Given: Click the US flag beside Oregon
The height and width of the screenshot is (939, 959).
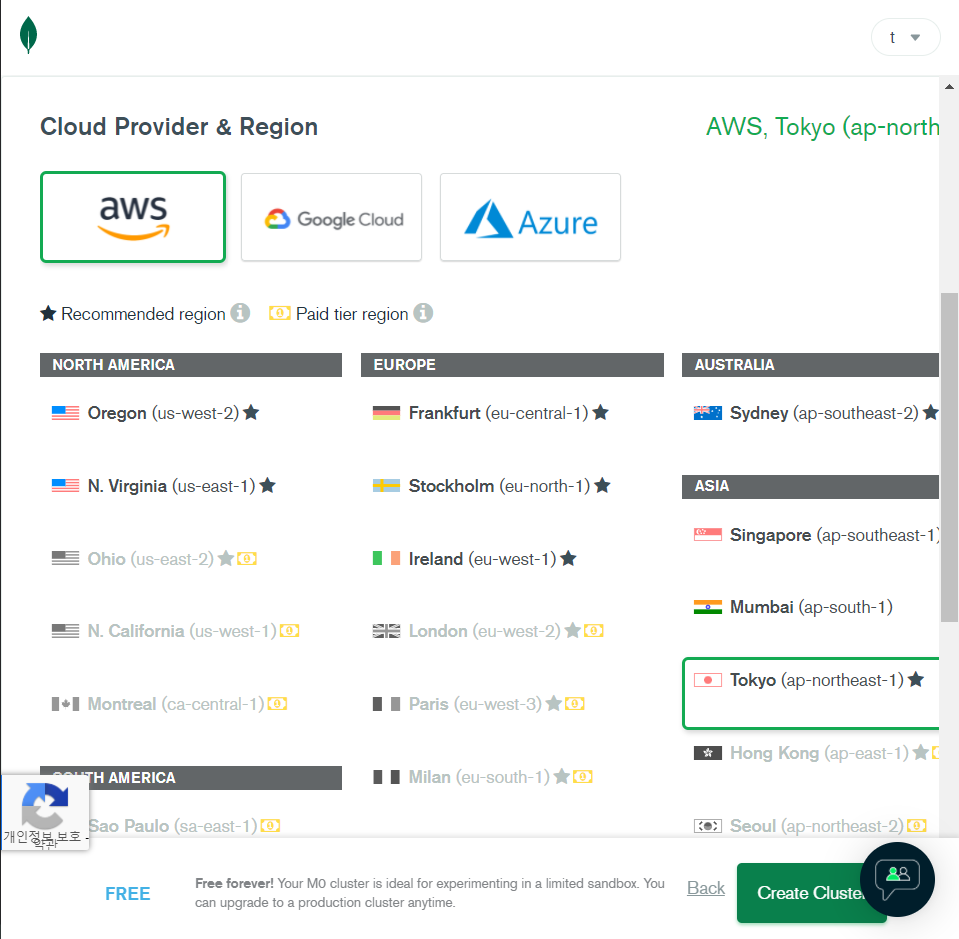Looking at the screenshot, I should (x=65, y=413).
